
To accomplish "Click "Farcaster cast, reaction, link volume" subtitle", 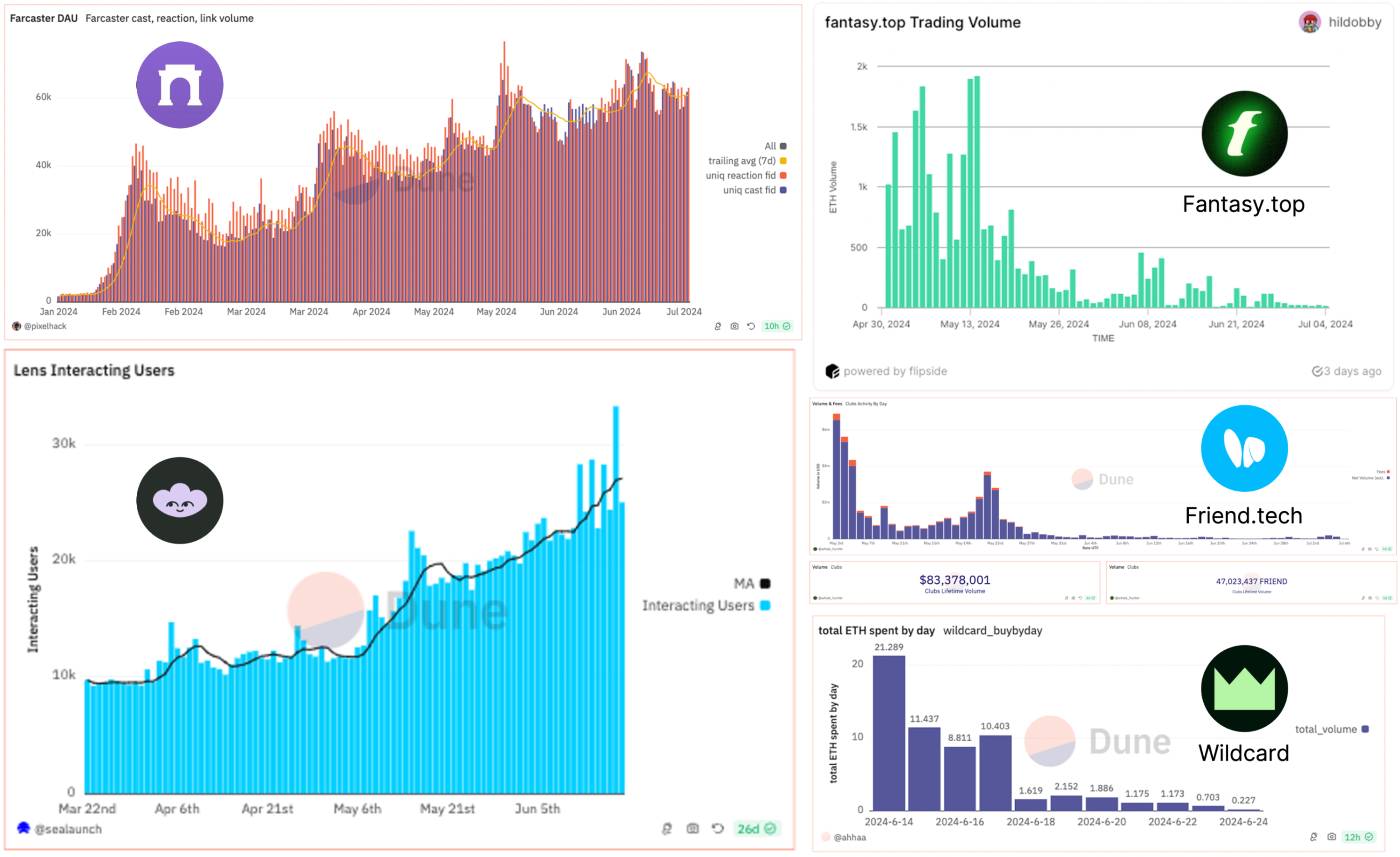I will coord(169,18).
